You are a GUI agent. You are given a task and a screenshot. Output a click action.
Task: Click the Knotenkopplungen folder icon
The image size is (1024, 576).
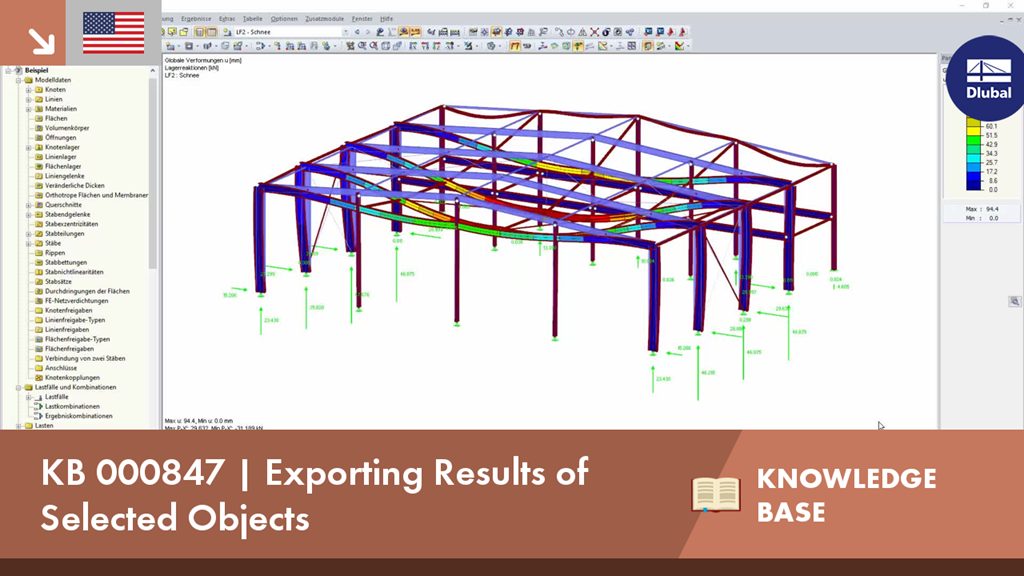click(x=39, y=377)
